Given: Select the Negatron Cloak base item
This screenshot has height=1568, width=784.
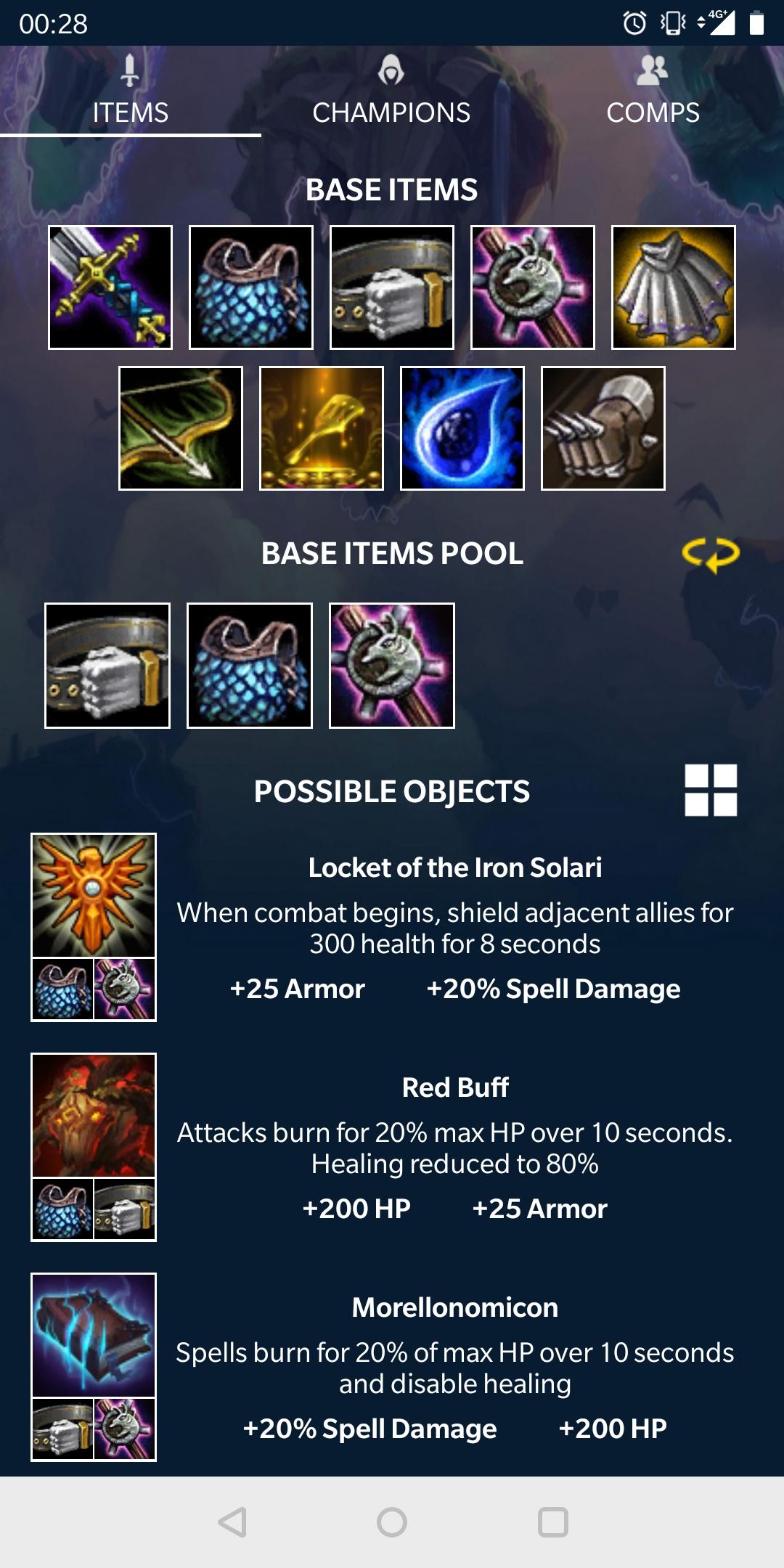Looking at the screenshot, I should (x=674, y=287).
